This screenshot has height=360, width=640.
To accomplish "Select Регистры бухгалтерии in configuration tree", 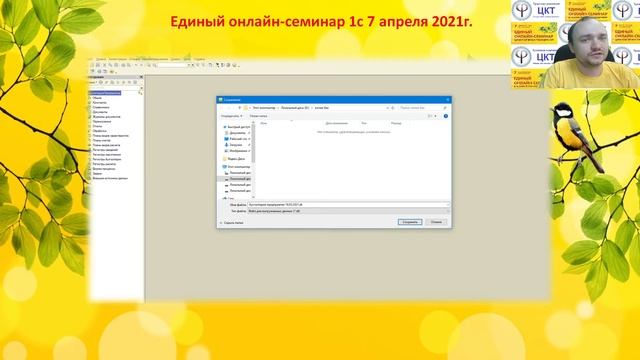I will pos(107,159).
